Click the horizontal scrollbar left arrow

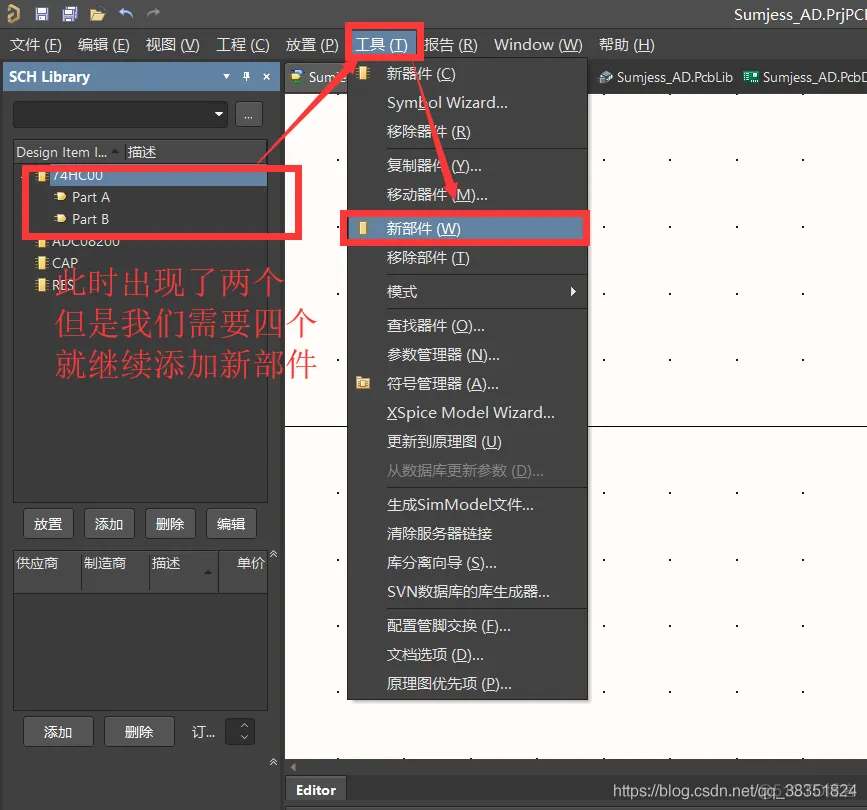pyautogui.click(x=293, y=767)
